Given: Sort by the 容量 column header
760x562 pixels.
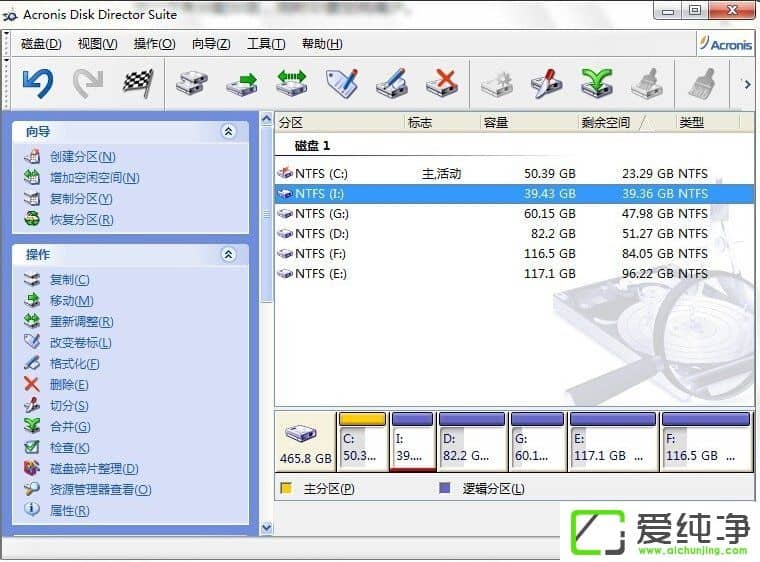Looking at the screenshot, I should 529,123.
